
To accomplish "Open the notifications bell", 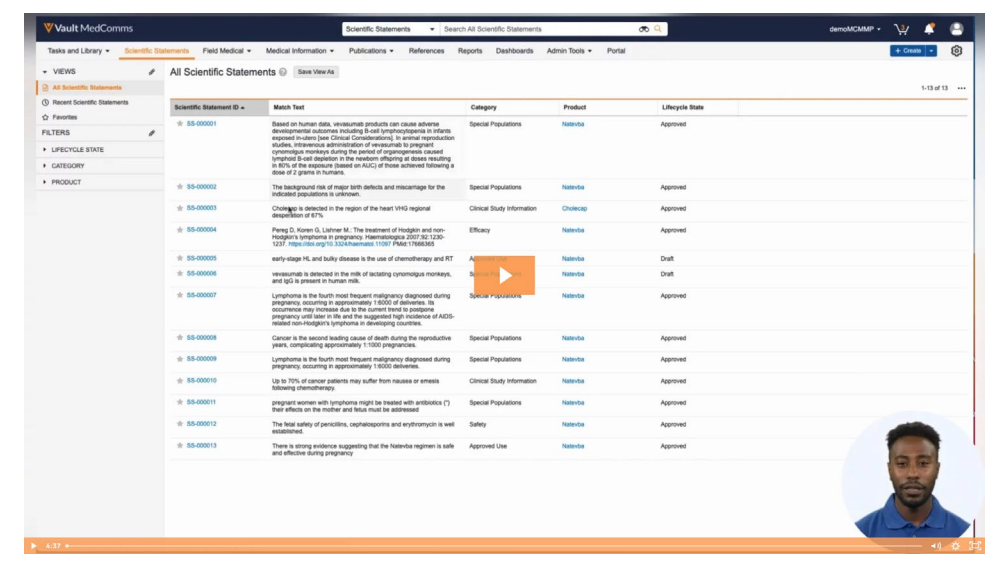I will click(x=929, y=29).
